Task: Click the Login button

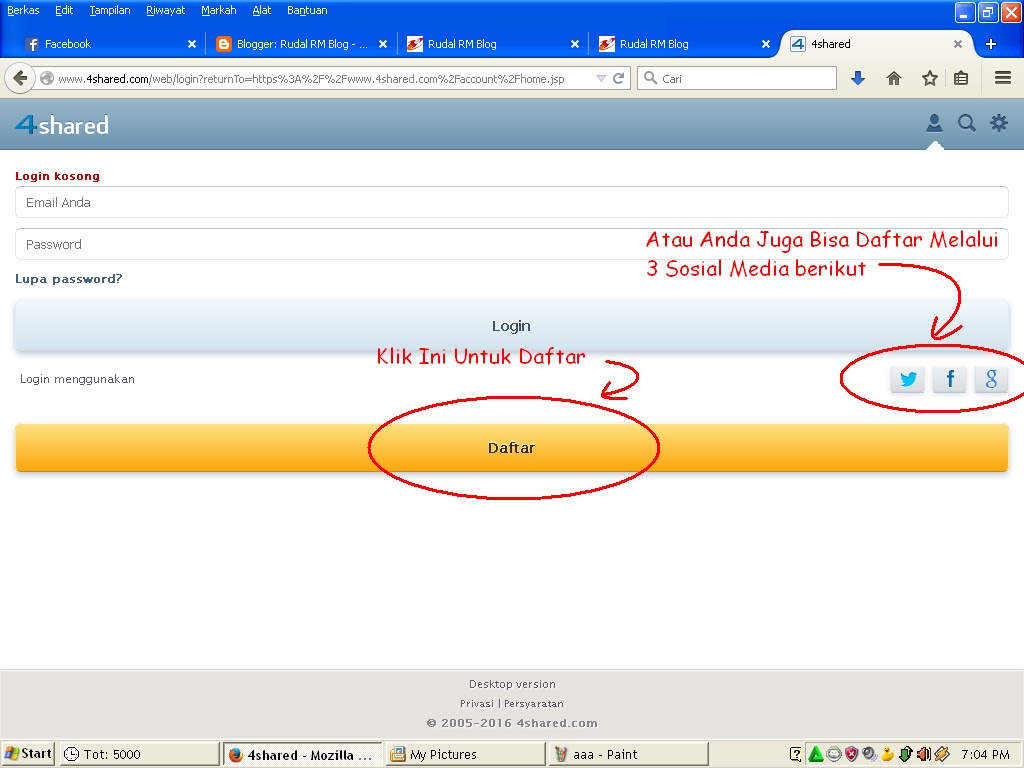Action: 511,325
